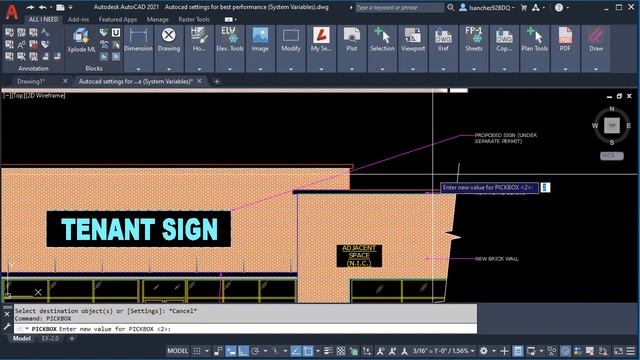Expand the Quick Access toolbar customize arrow
Image resolution: width=640 pixels, height=360 pixels.
(x=71, y=7)
